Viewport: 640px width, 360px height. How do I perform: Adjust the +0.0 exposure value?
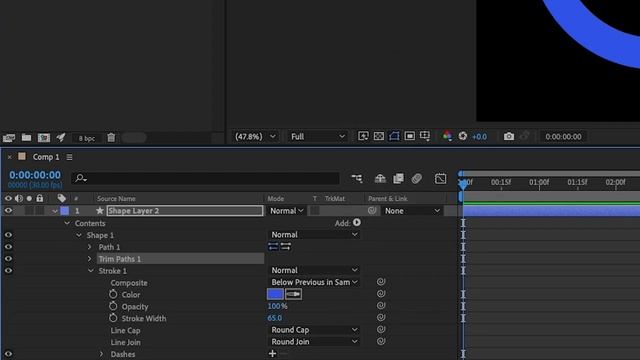[479, 137]
